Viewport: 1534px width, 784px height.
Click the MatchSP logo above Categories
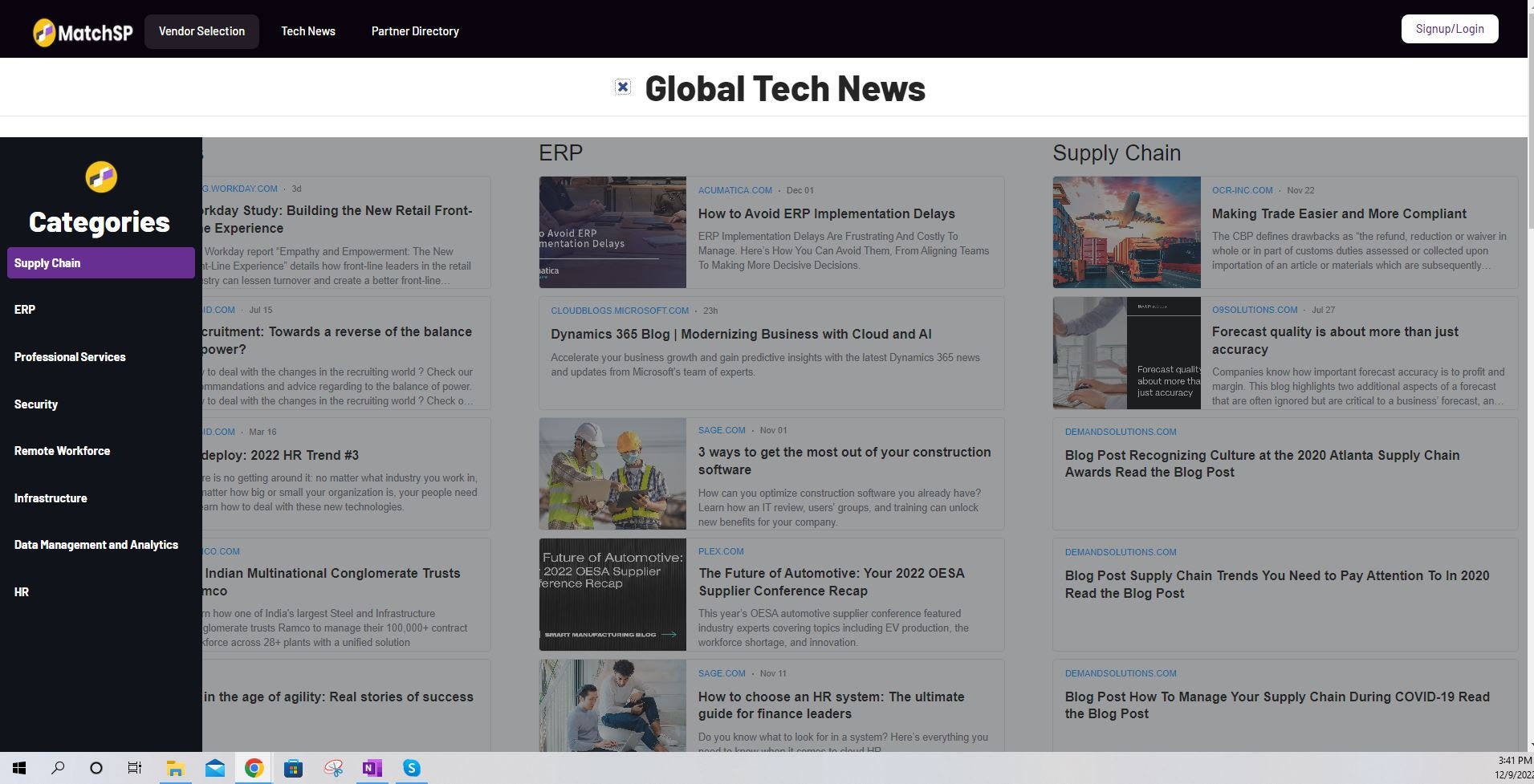[x=101, y=177]
